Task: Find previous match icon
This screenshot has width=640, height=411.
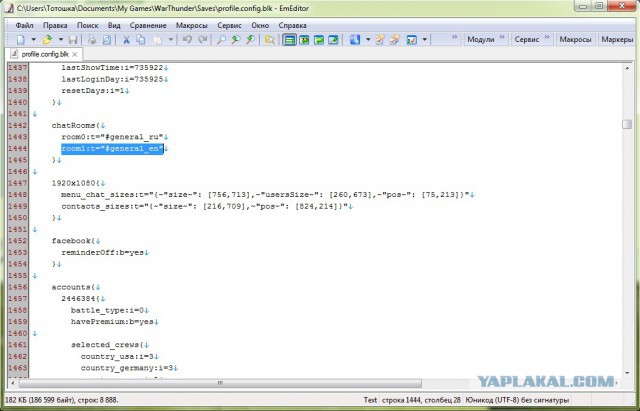Action: tap(236, 40)
